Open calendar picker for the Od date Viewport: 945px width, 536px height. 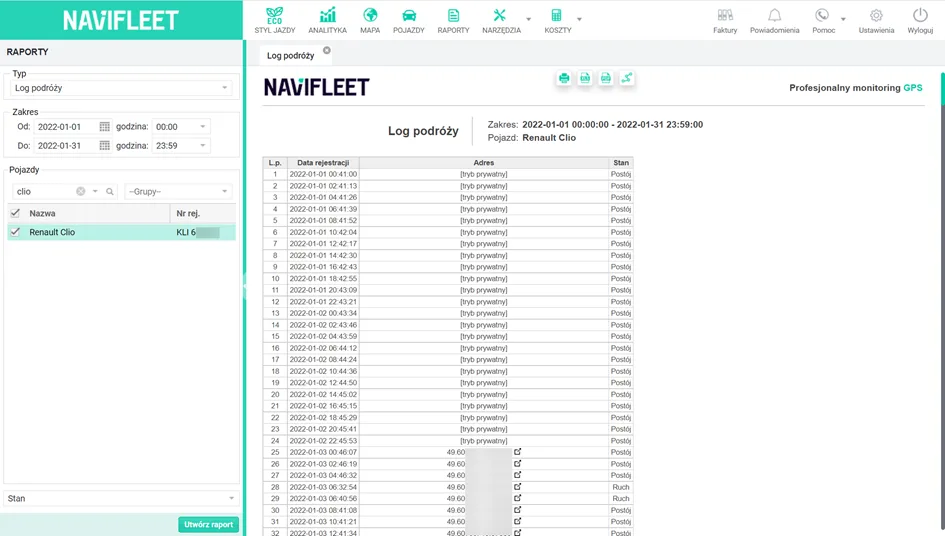click(104, 127)
